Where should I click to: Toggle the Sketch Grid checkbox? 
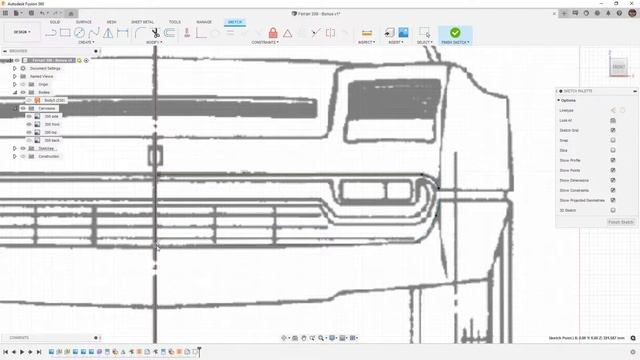613,130
